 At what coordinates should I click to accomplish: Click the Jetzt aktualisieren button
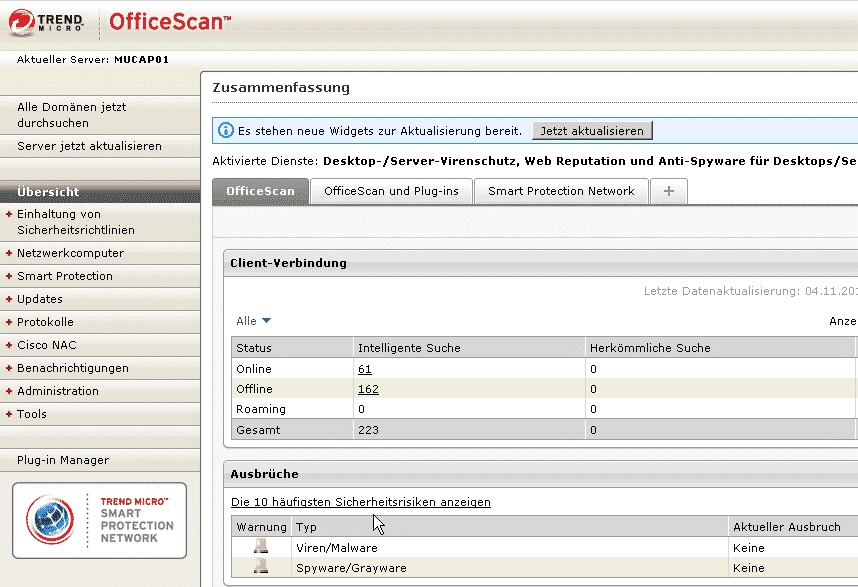pyautogui.click(x=592, y=131)
